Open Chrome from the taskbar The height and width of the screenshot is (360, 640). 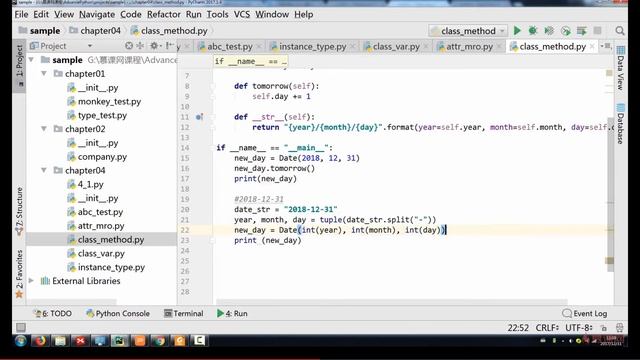160,340
